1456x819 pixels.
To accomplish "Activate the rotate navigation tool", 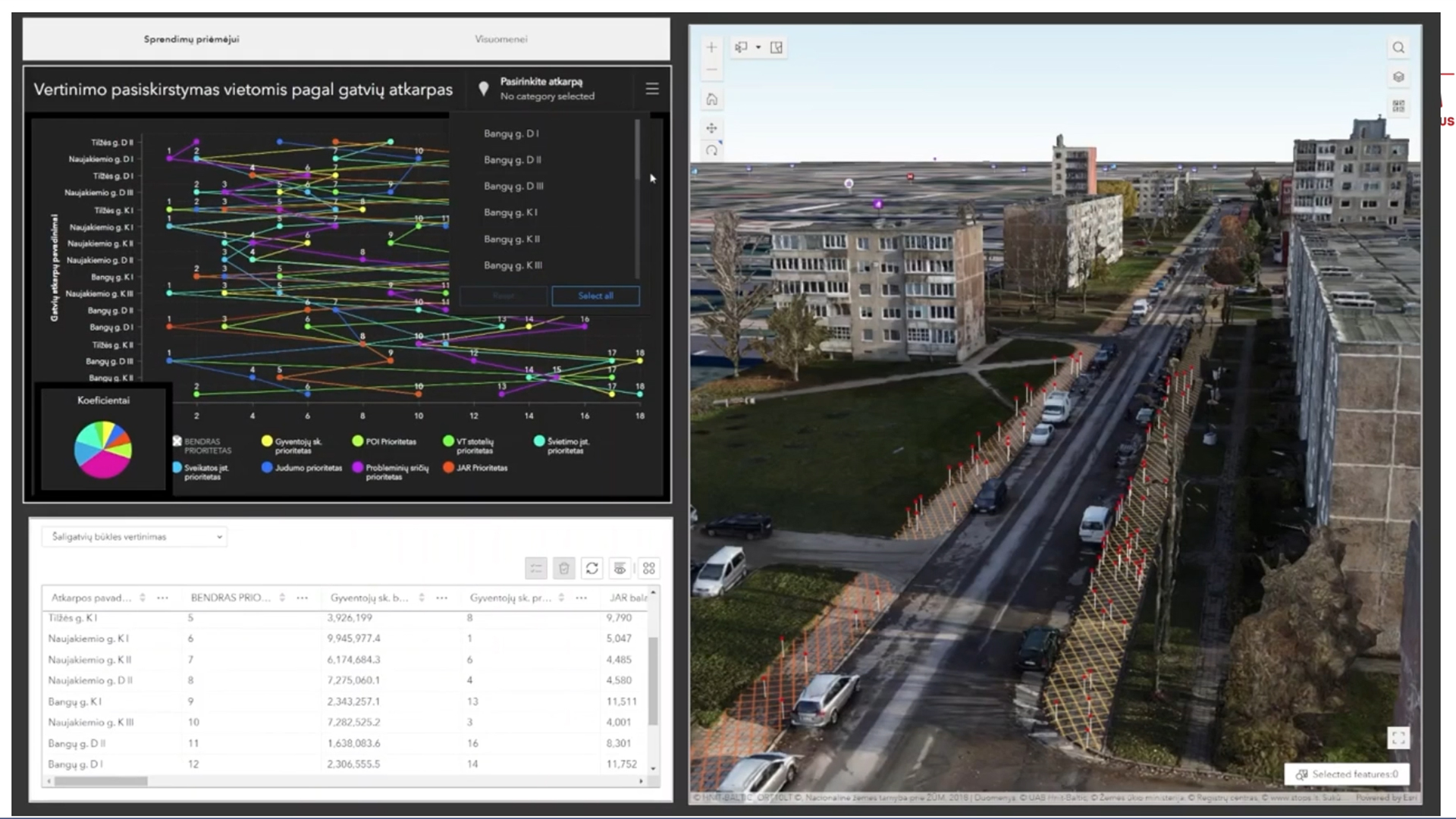I will pyautogui.click(x=711, y=151).
